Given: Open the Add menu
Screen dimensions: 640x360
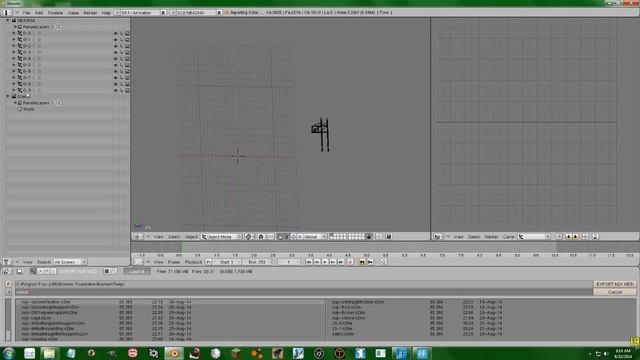Looking at the screenshot, I should (x=39, y=13).
